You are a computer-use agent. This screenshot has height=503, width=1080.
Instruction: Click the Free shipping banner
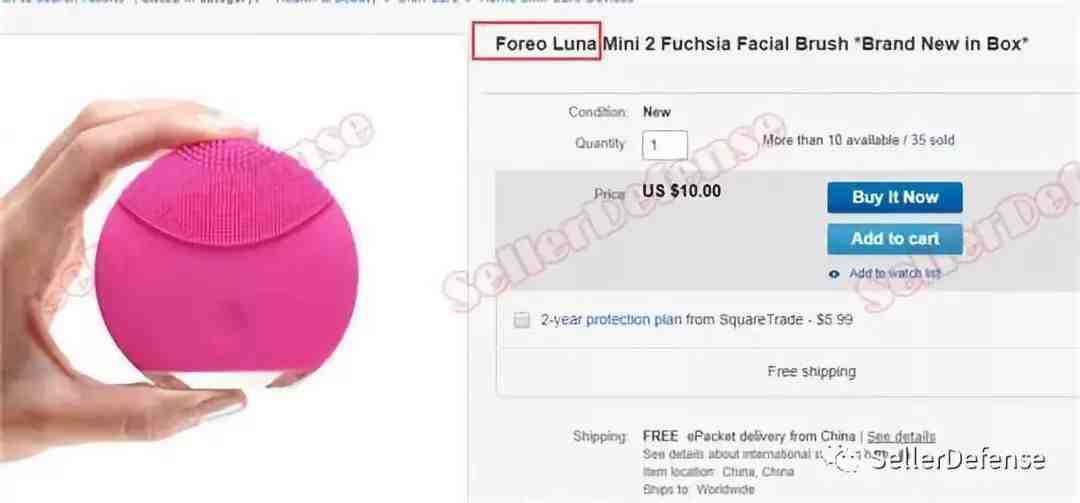[x=811, y=371]
